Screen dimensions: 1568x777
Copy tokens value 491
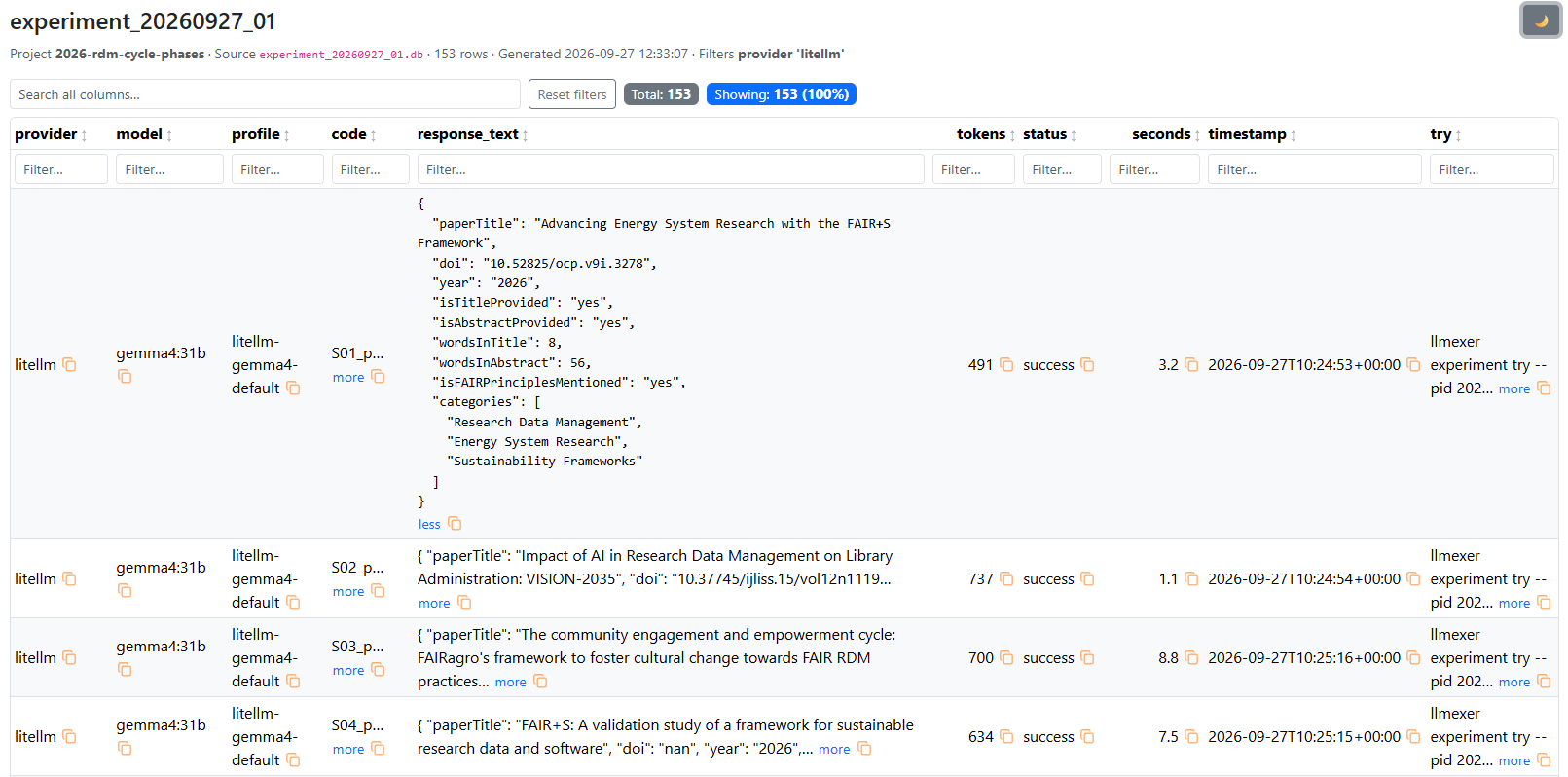[1006, 364]
